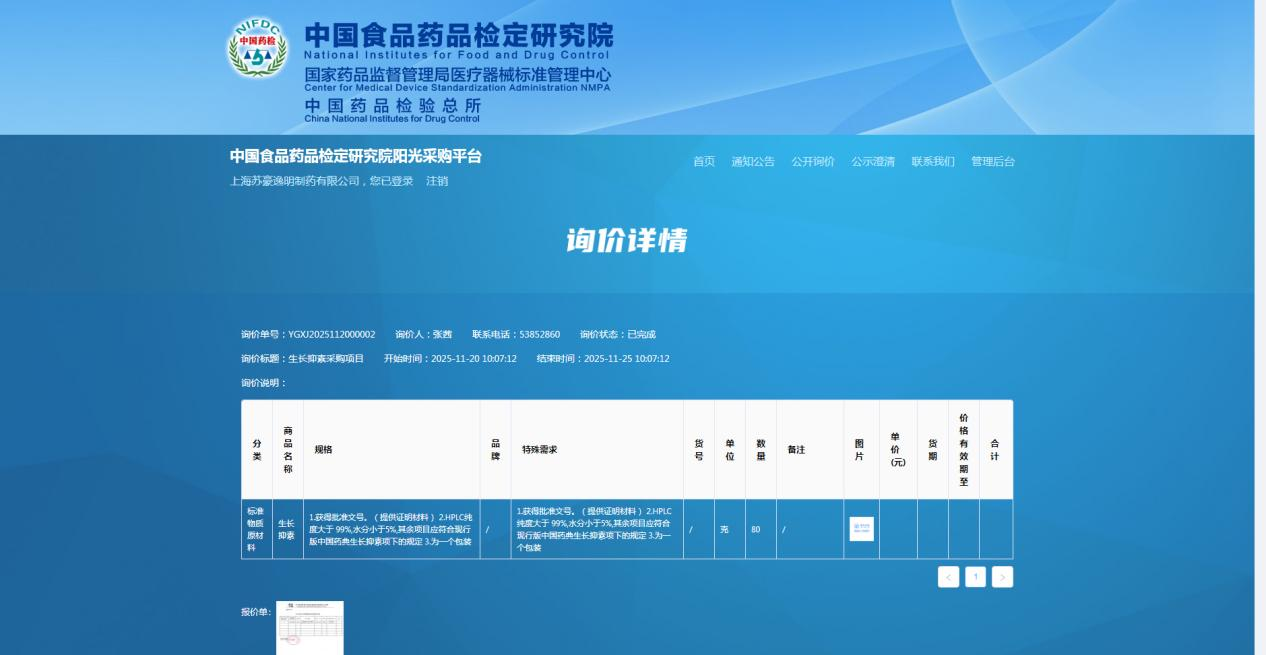
Task: Go to 公示澄清 clarification page
Action: [873, 162]
